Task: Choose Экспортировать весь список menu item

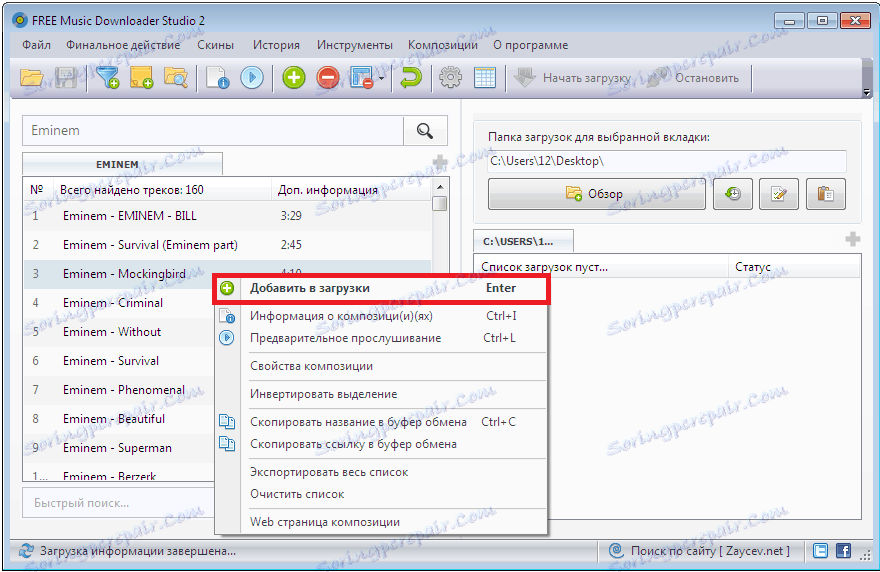Action: [x=381, y=472]
